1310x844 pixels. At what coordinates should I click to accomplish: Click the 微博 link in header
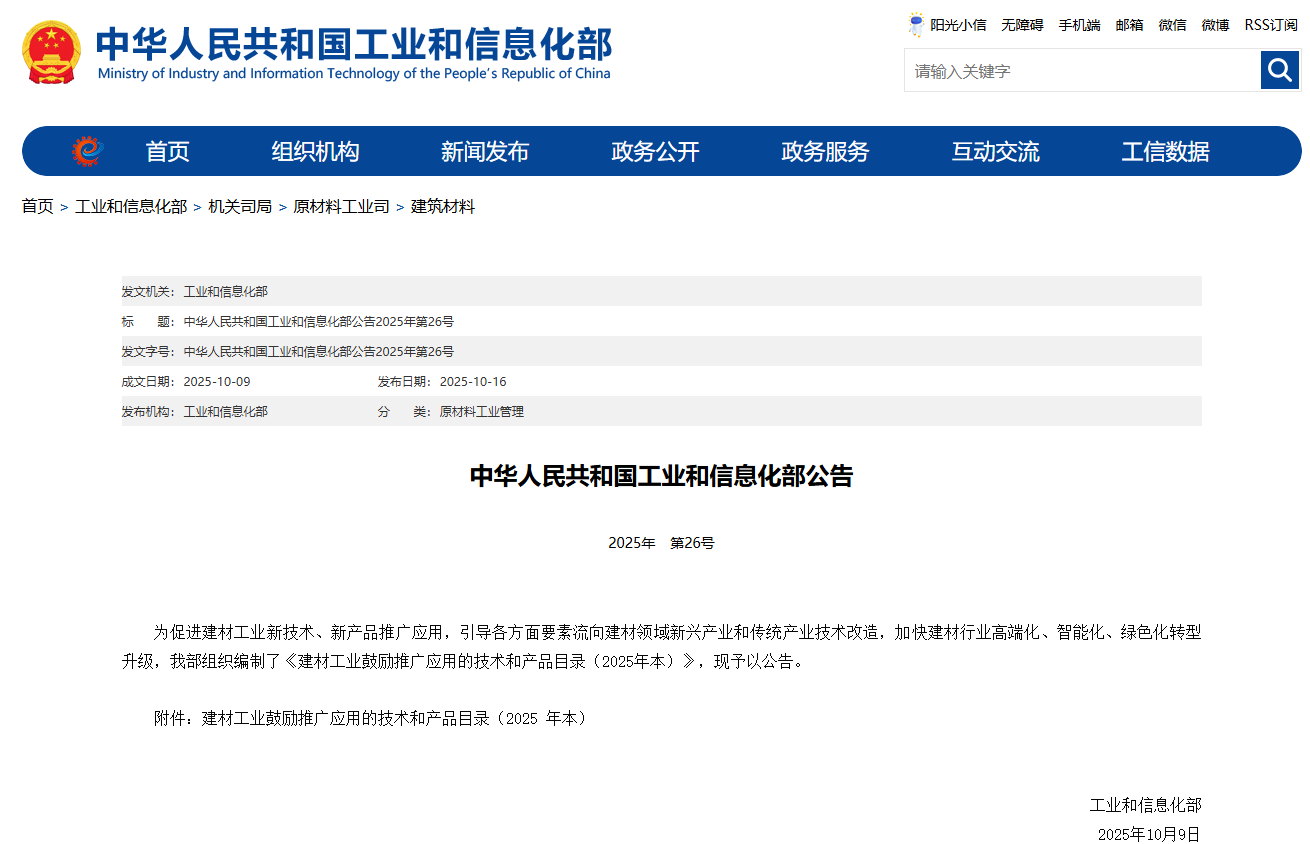point(1215,25)
